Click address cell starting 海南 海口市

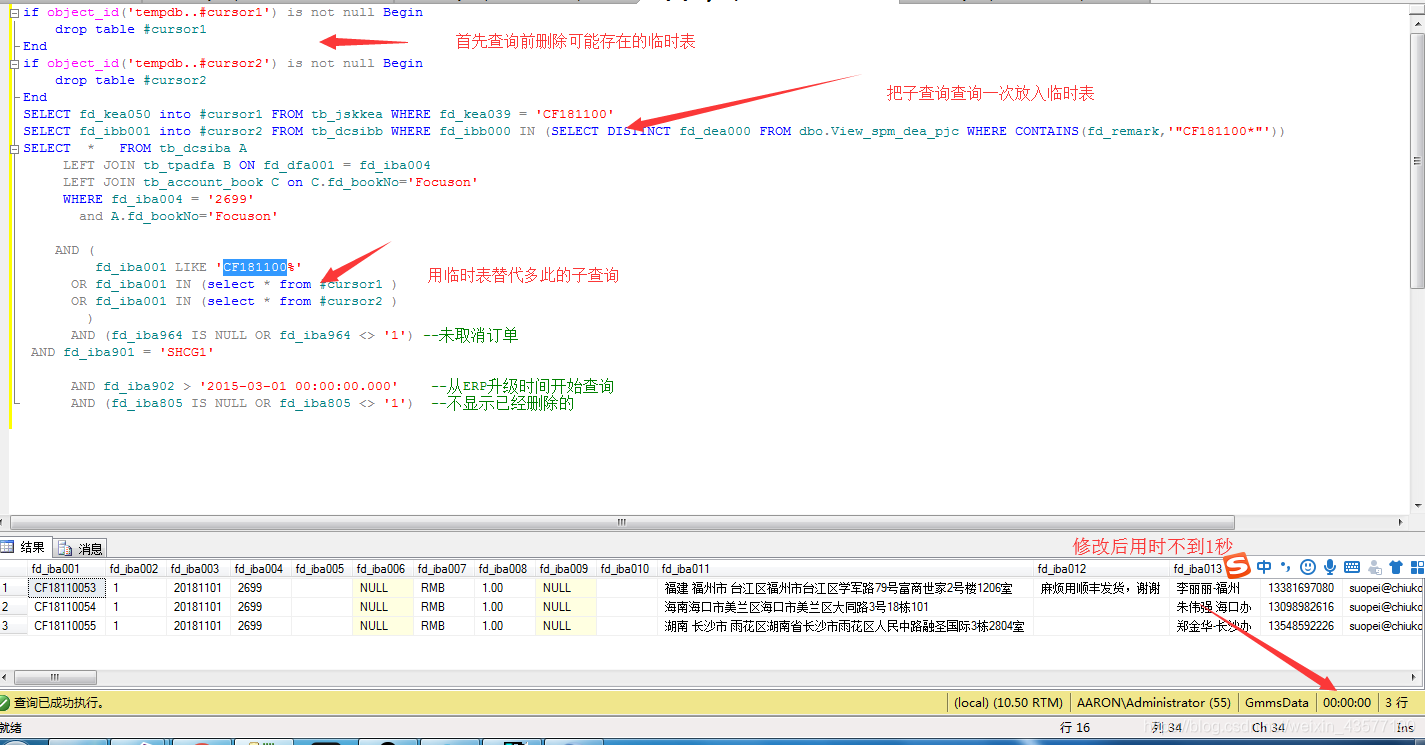pos(845,607)
